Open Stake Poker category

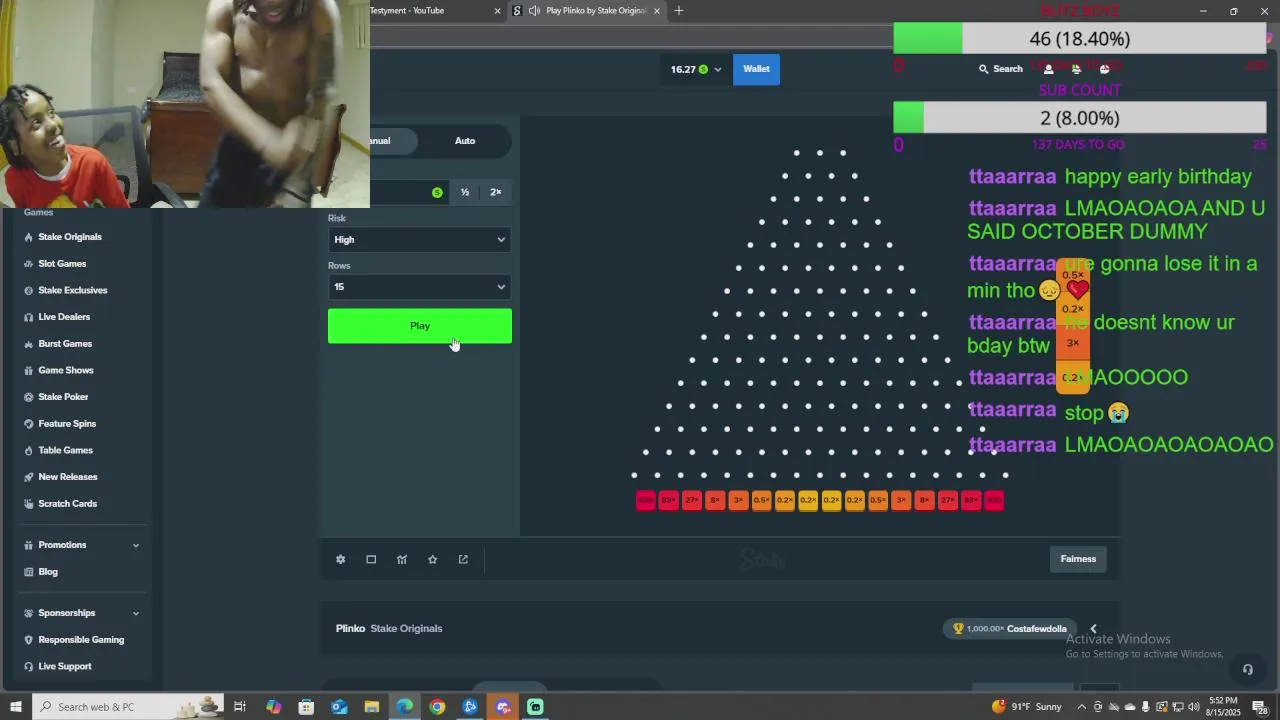(63, 397)
